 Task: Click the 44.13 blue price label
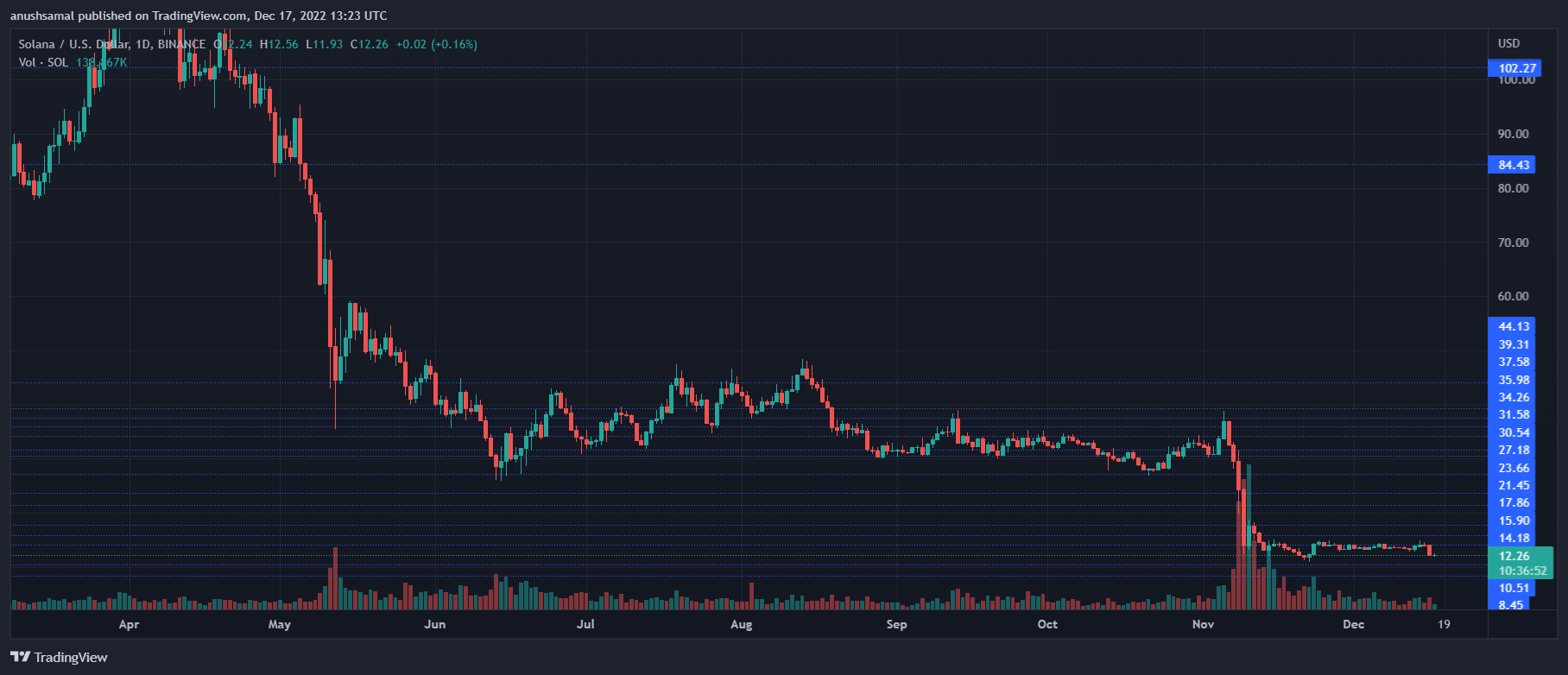1513,326
